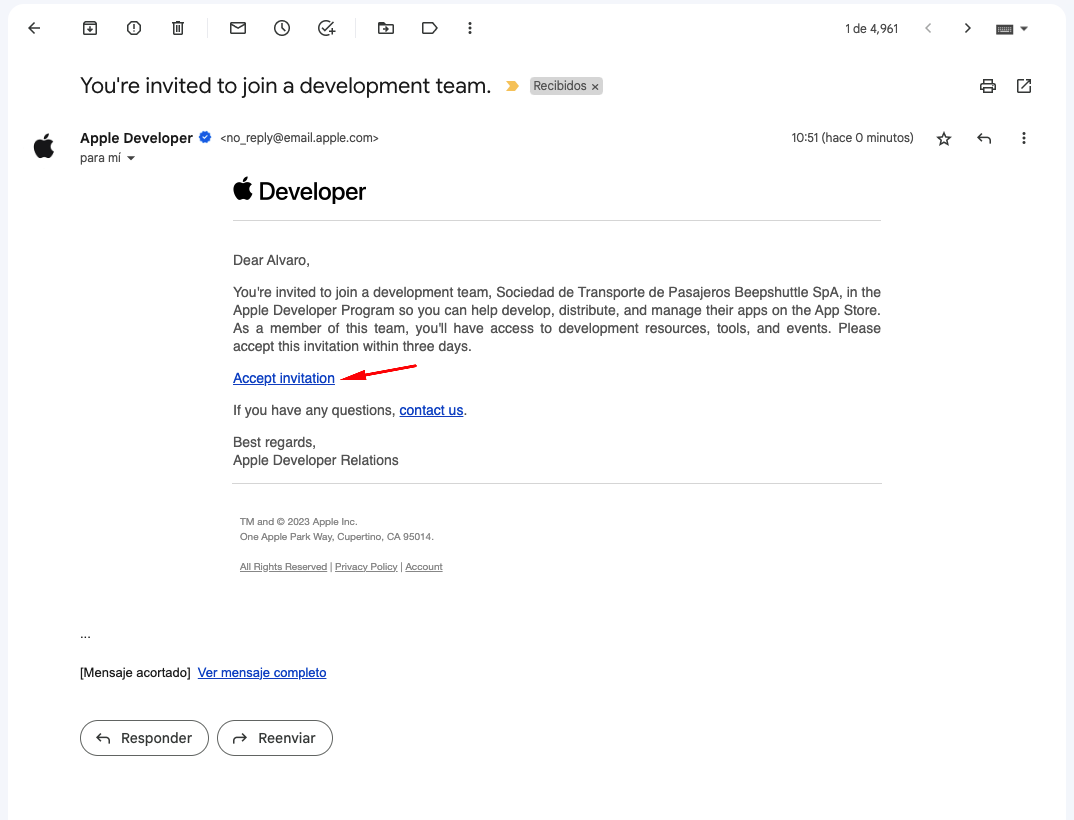Image resolution: width=1074 pixels, height=820 pixels.
Task: Click the no_reply@email.apple.com sender address
Action: pos(299,138)
